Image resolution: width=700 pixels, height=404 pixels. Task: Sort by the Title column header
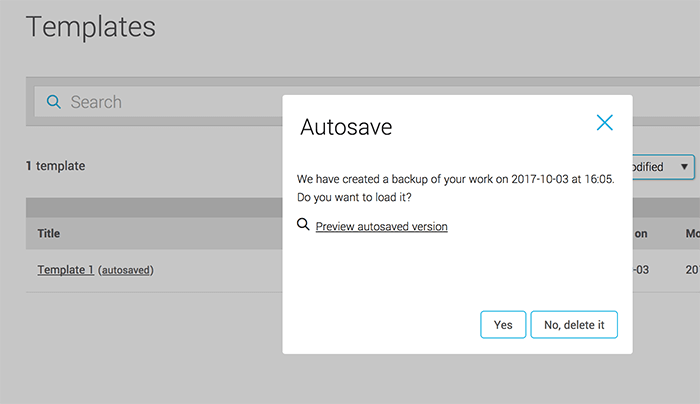pyautogui.click(x=49, y=234)
